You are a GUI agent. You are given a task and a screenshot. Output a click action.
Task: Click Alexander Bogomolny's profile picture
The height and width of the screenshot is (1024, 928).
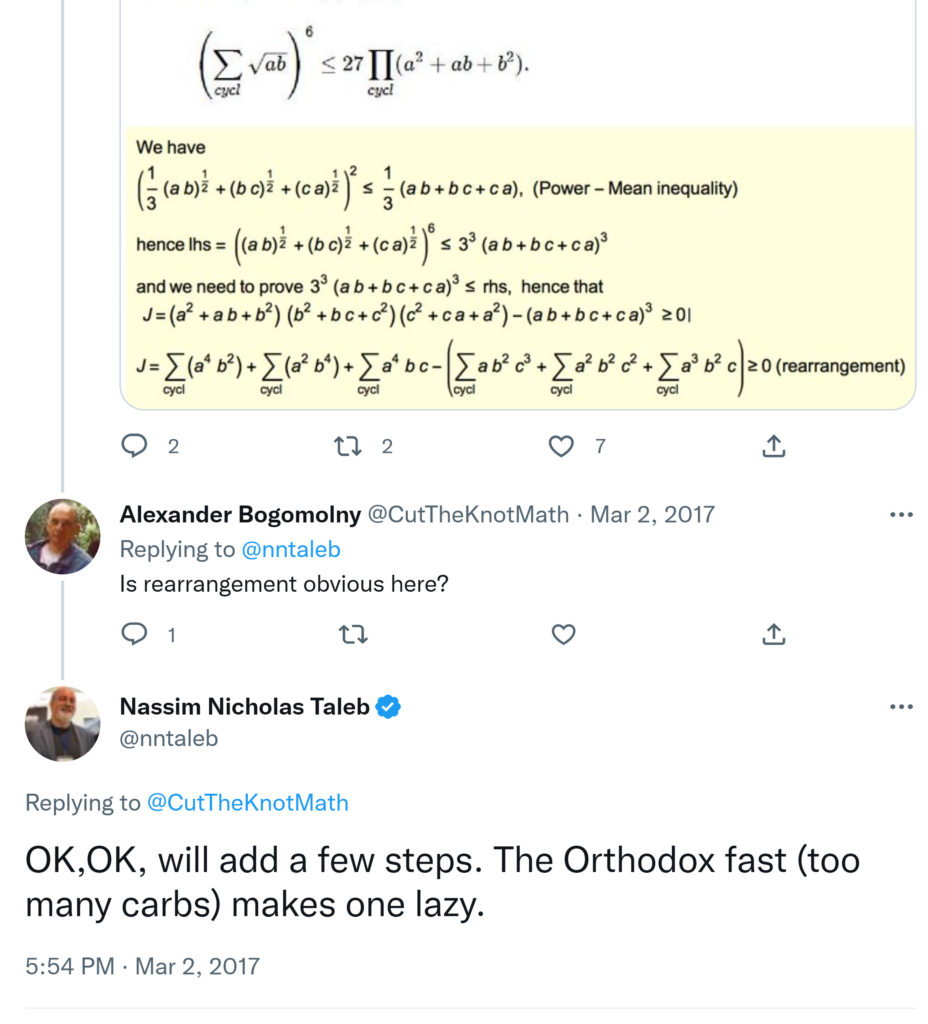tap(62, 536)
